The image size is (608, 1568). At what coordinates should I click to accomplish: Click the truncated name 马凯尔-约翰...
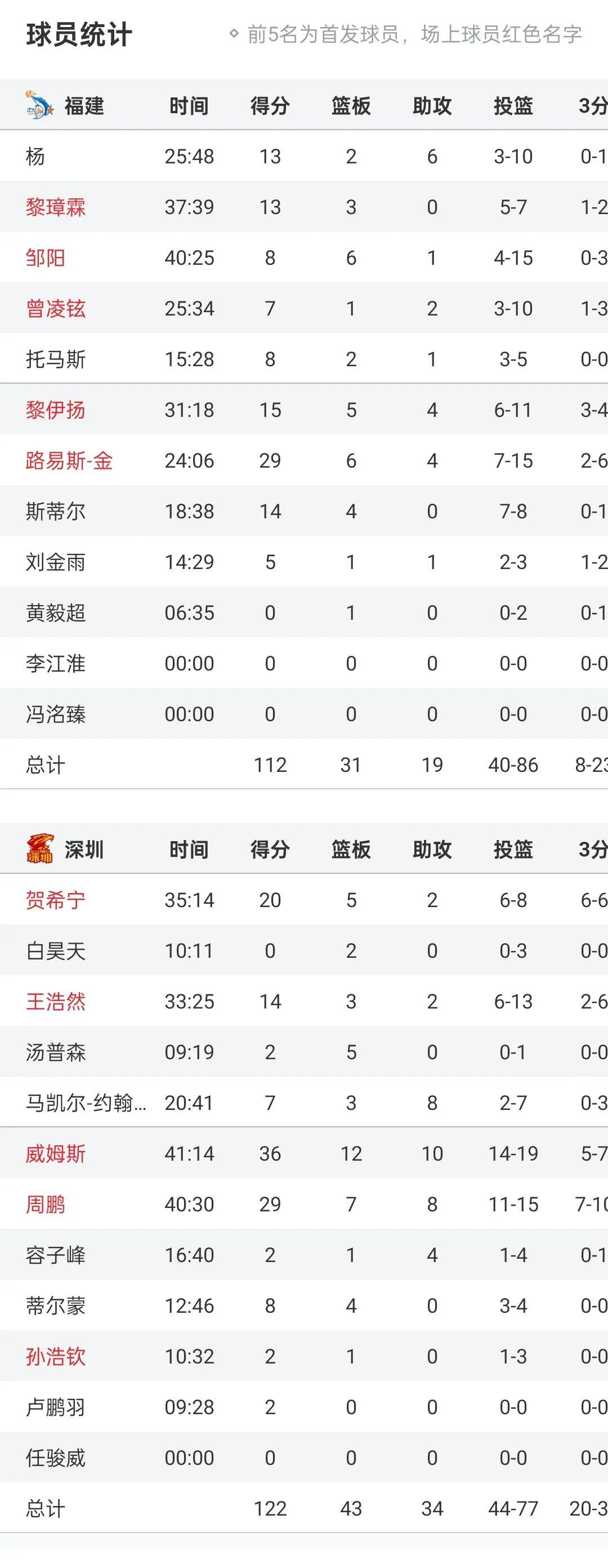tap(86, 1103)
